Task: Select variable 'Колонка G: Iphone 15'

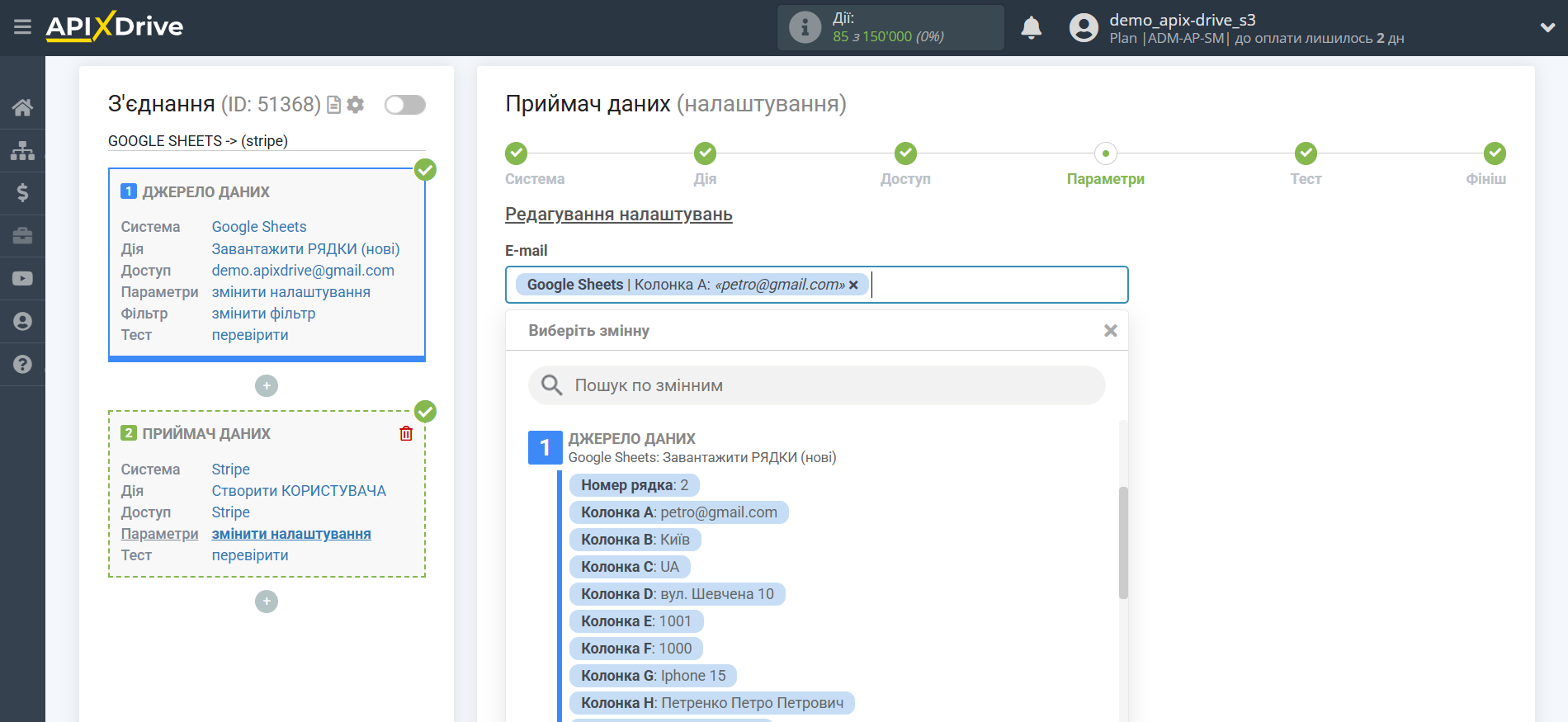Action: click(653, 676)
